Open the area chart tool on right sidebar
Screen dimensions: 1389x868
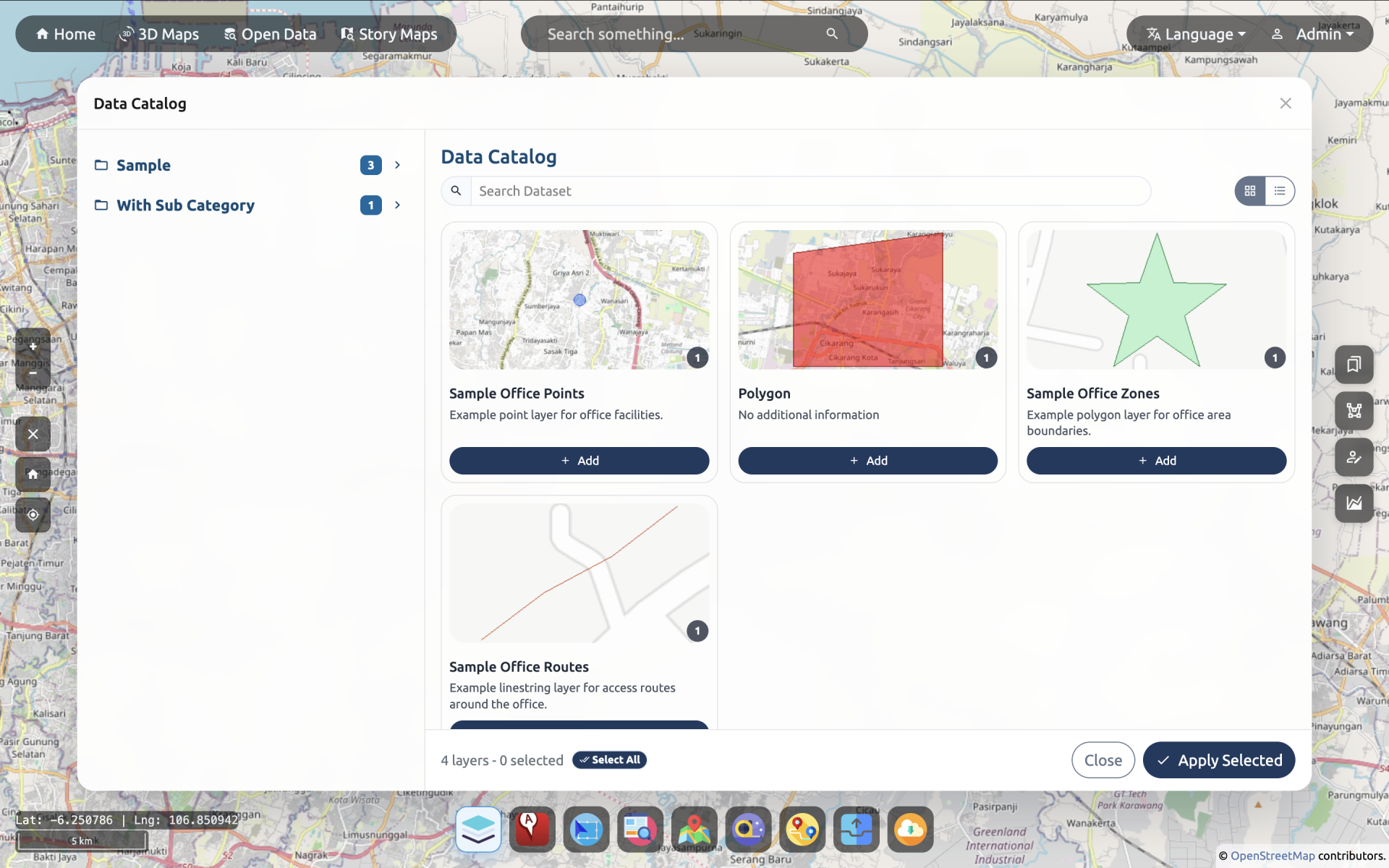point(1354,503)
